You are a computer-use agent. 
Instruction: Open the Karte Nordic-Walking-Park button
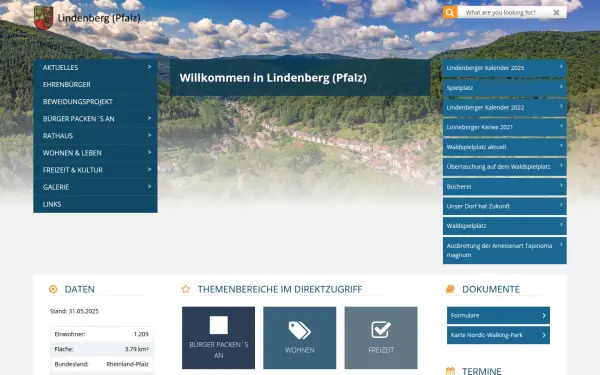coord(498,335)
